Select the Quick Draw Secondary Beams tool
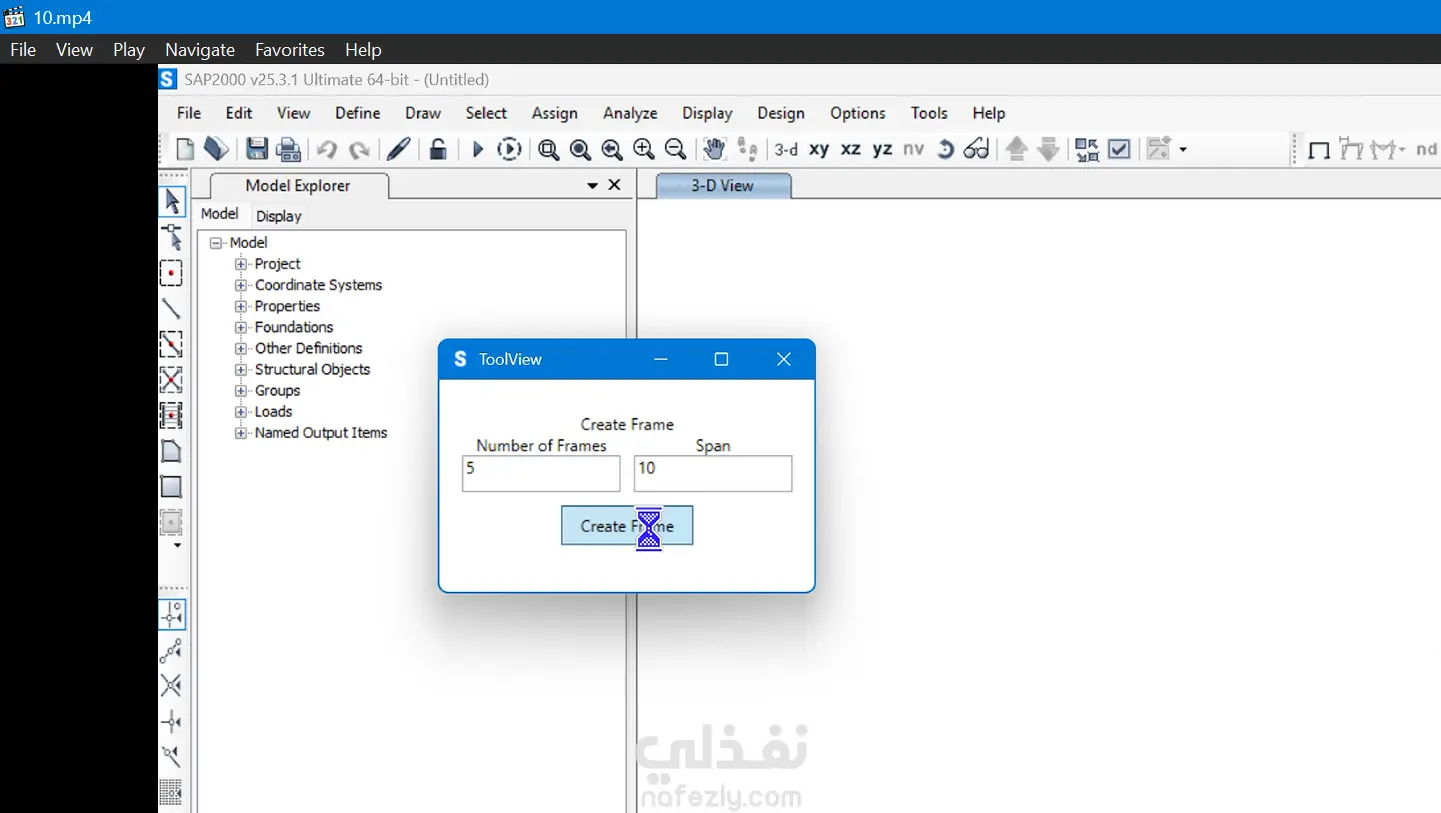1441x813 pixels. (172, 415)
